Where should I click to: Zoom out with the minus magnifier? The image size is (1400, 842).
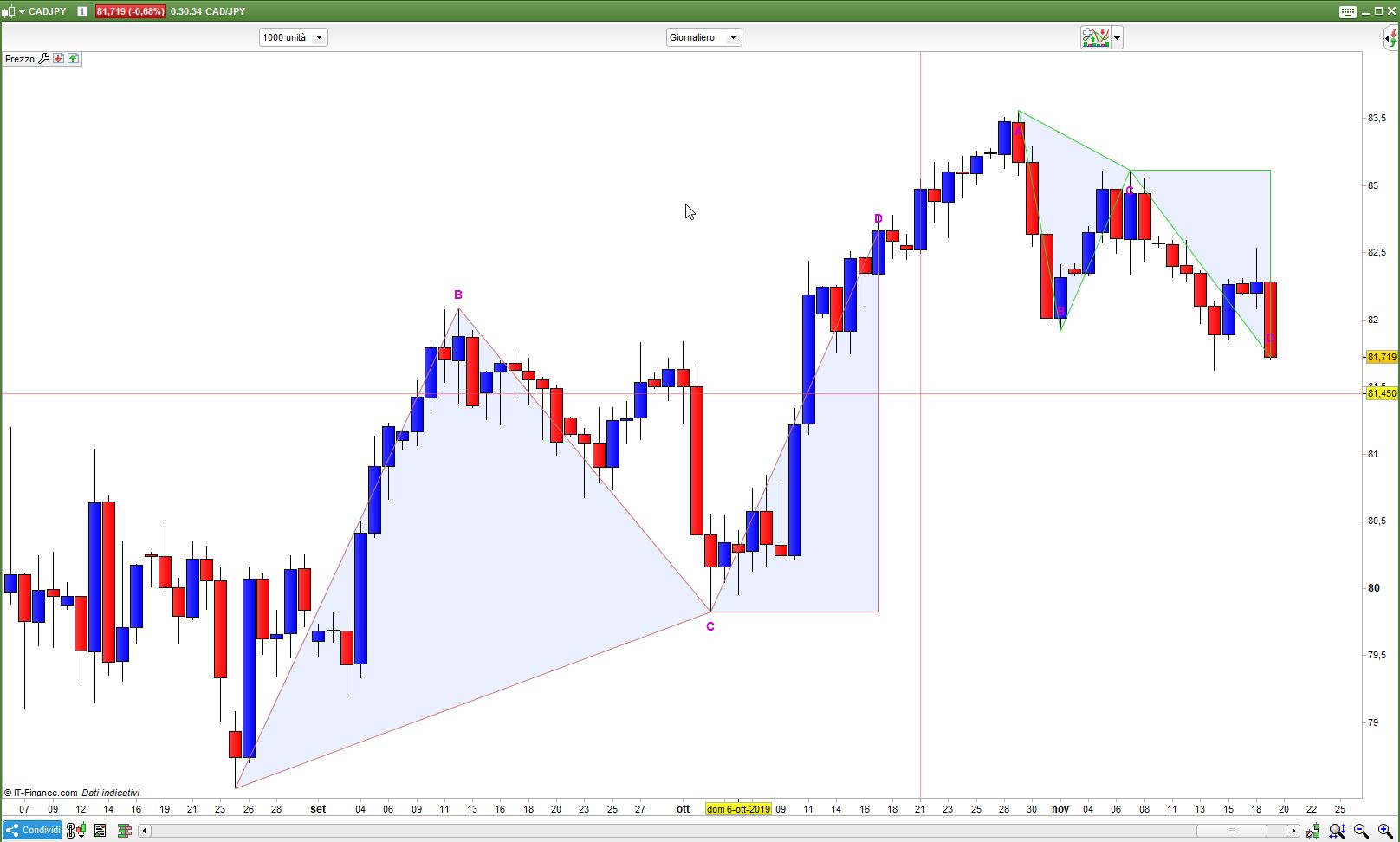(x=1361, y=831)
